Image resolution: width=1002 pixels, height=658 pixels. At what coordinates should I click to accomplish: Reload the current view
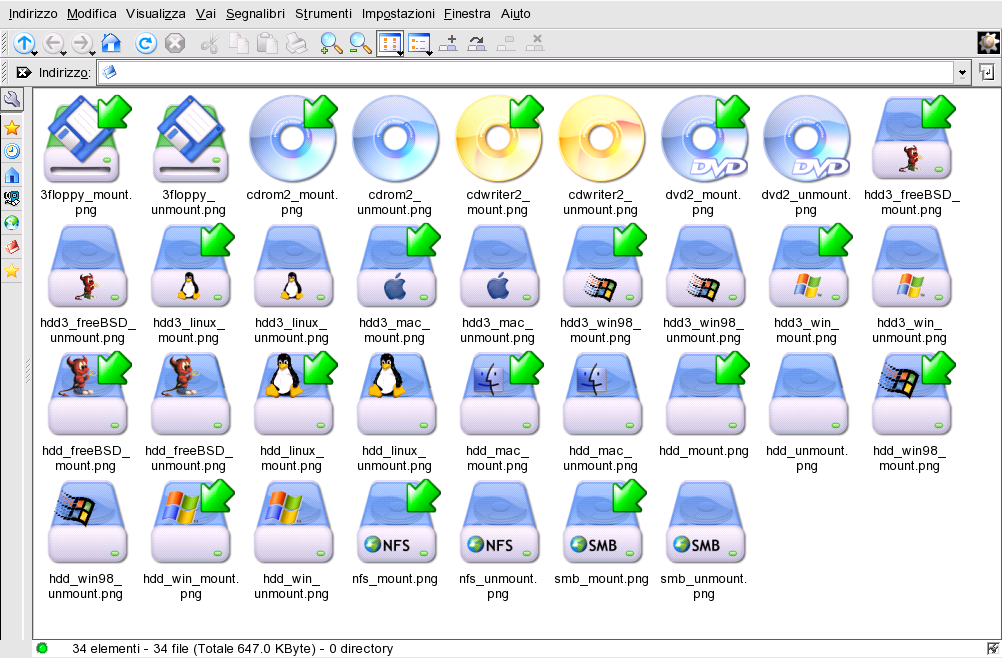[x=146, y=43]
